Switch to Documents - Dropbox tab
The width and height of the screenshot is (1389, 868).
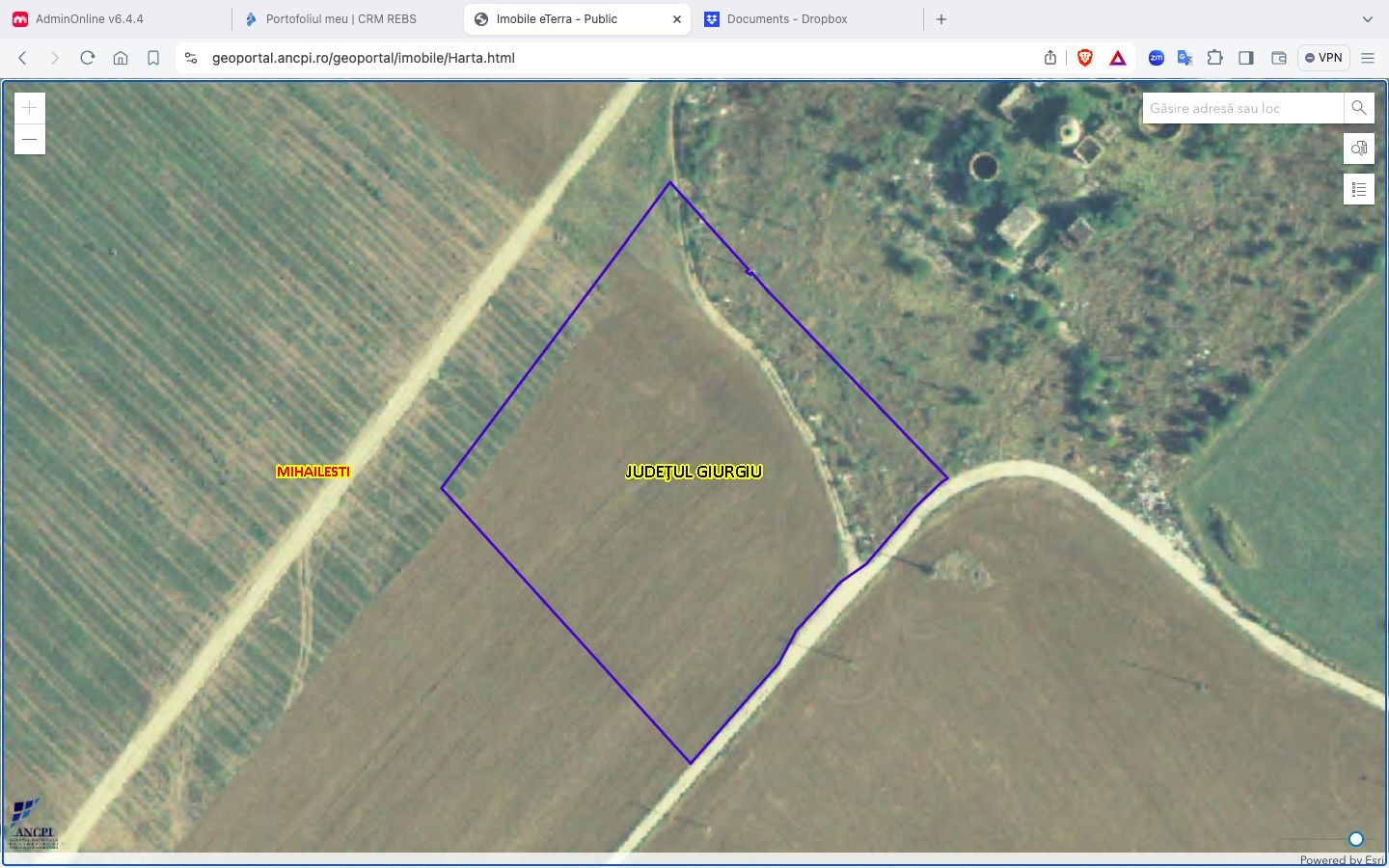(x=787, y=19)
